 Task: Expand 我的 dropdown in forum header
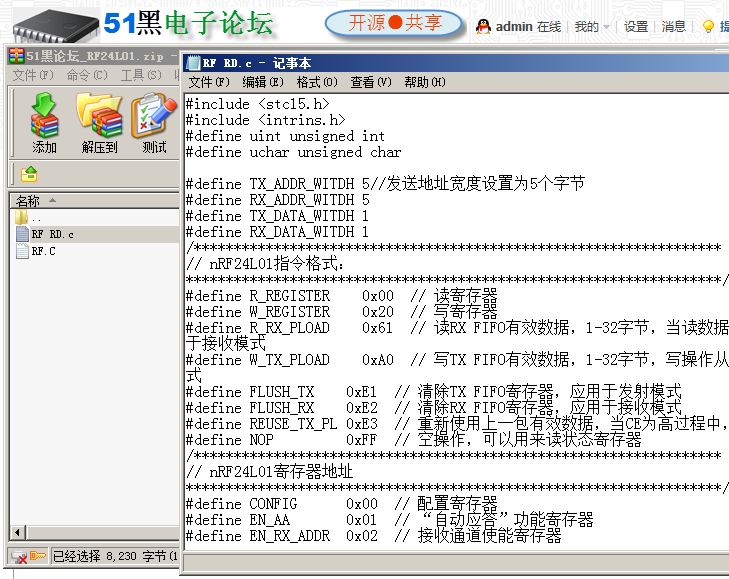pos(592,27)
